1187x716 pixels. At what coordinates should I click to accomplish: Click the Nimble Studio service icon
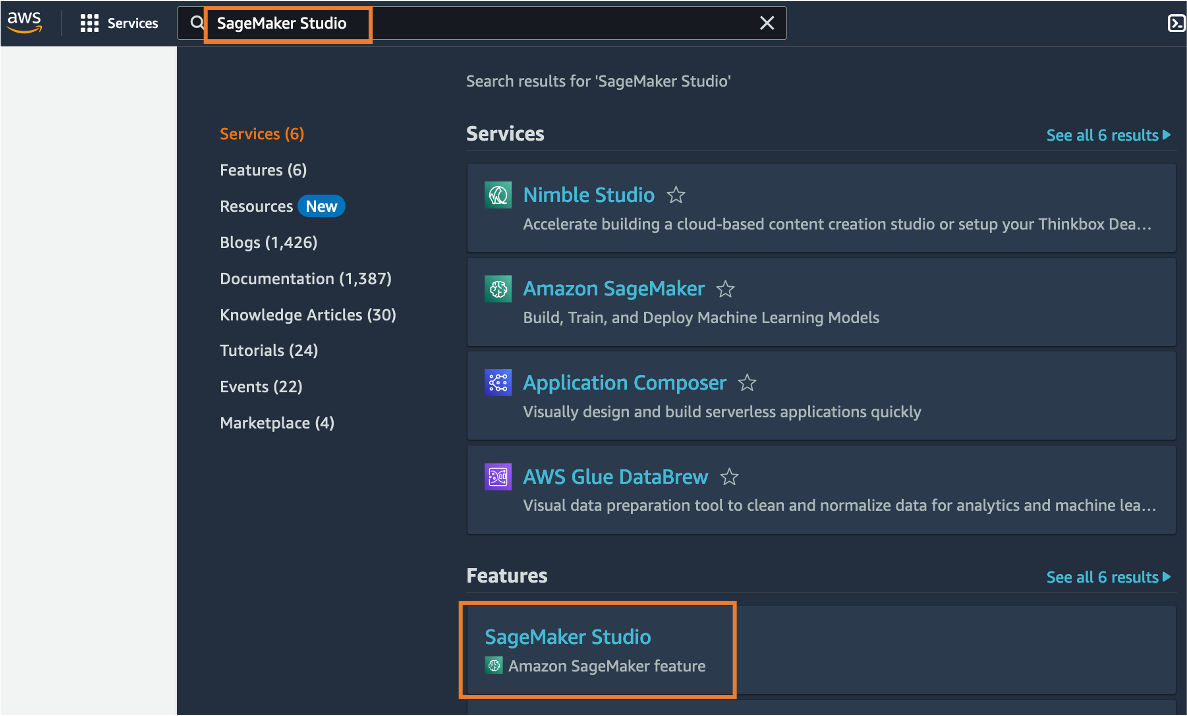click(498, 194)
